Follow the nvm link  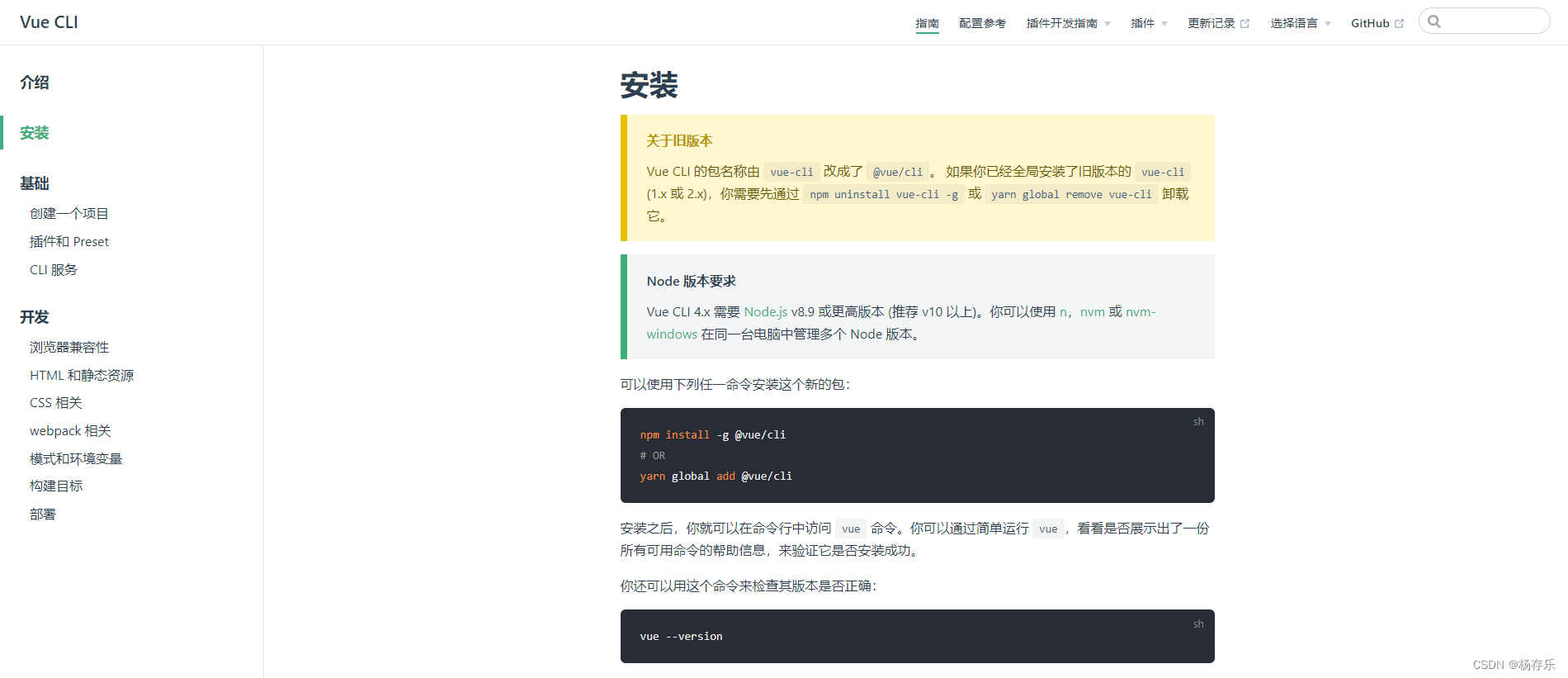click(x=1093, y=312)
